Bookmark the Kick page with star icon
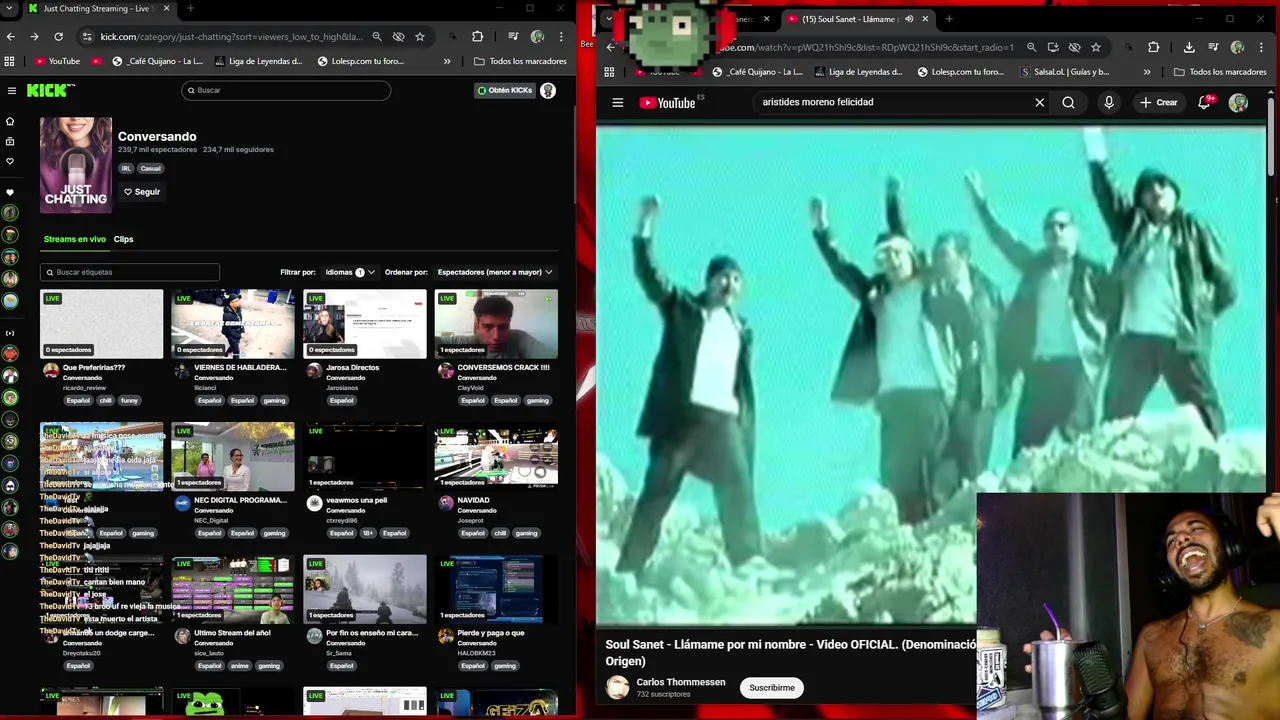Screen dimensions: 1280x720 pos(420,37)
